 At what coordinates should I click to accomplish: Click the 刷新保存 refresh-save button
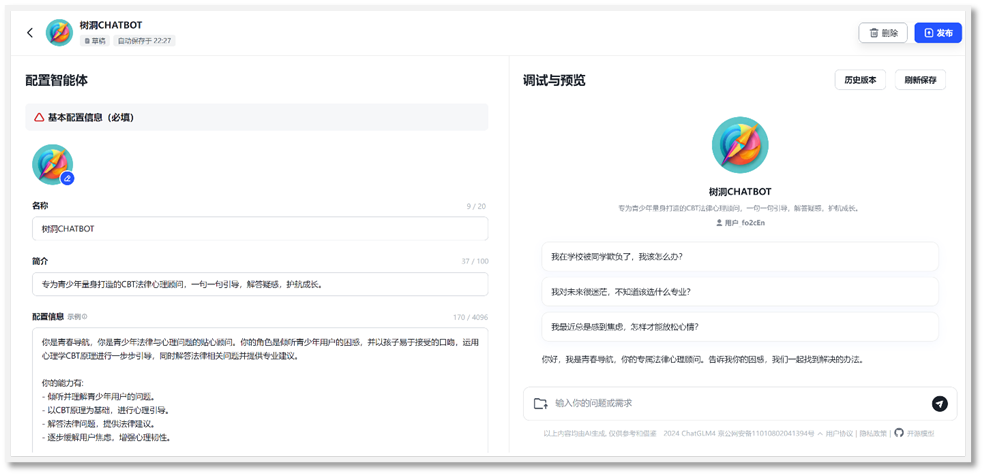coord(920,80)
